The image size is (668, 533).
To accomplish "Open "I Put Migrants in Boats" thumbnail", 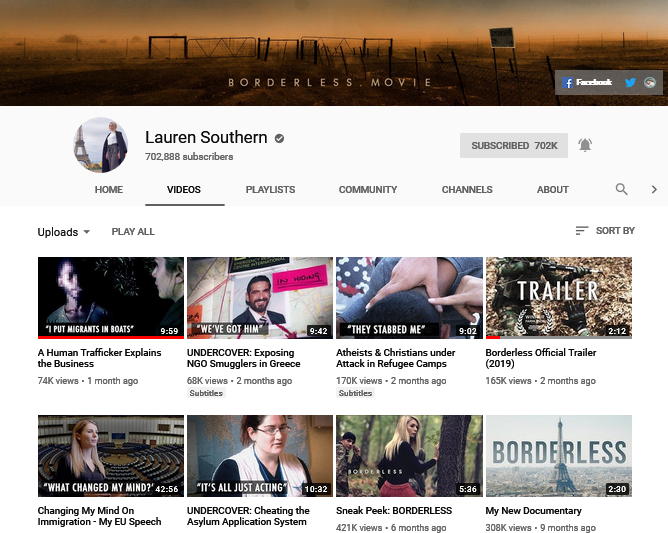I will [111, 298].
